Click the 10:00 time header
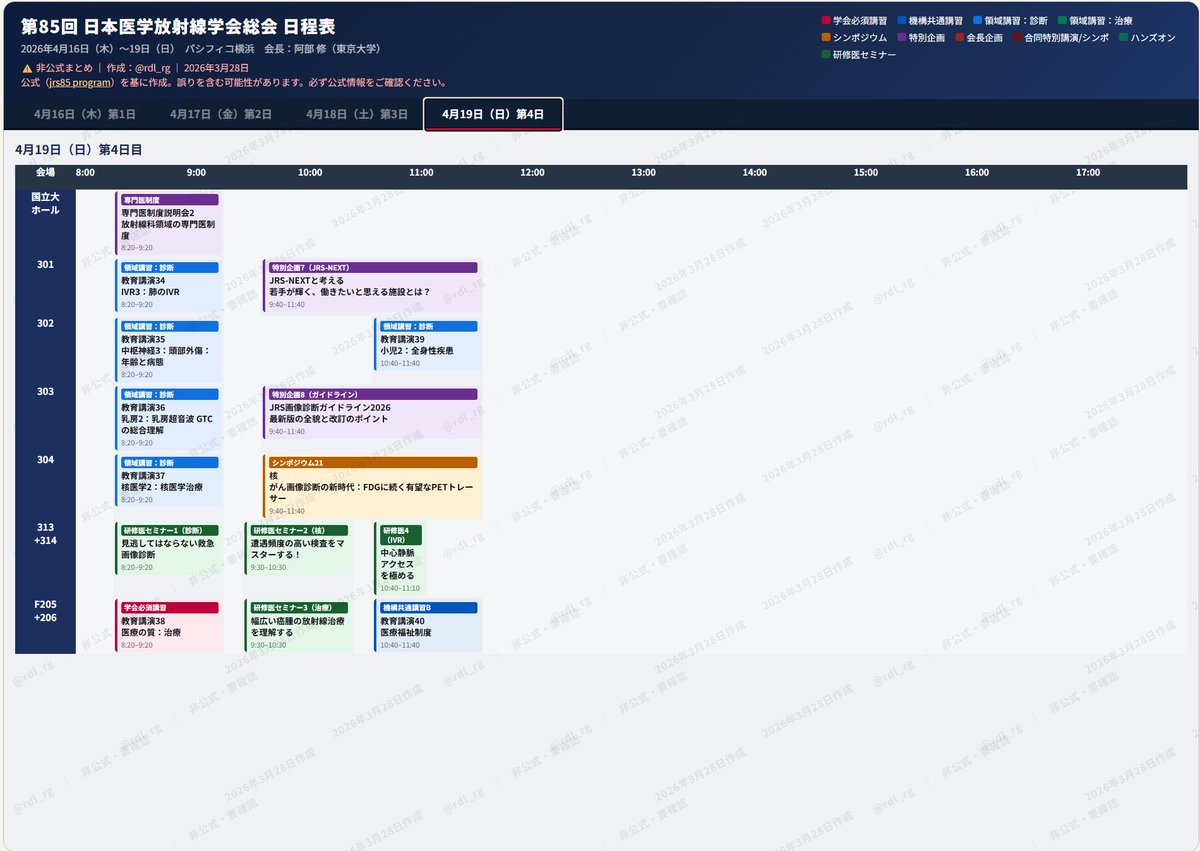Screen dimensions: 1200x851 (310, 173)
